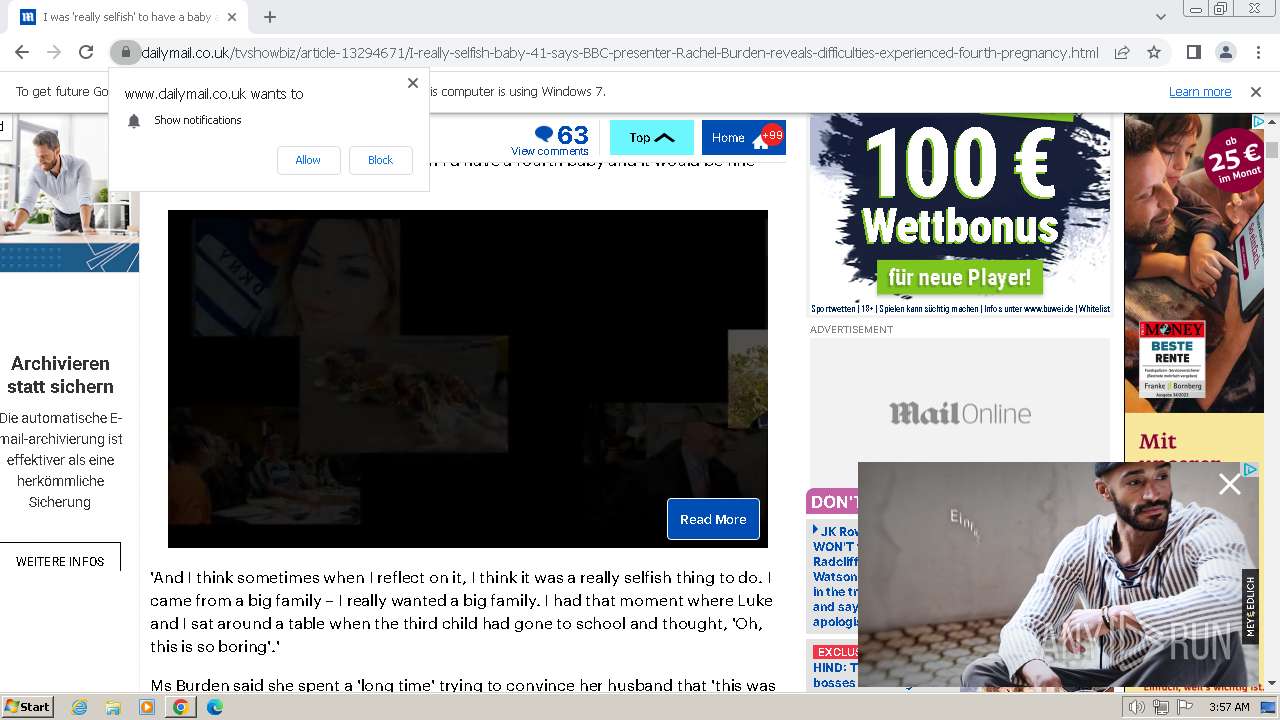Click the taskbar clock showing 3:57 AM
The width and height of the screenshot is (1280, 720).
[x=1229, y=707]
